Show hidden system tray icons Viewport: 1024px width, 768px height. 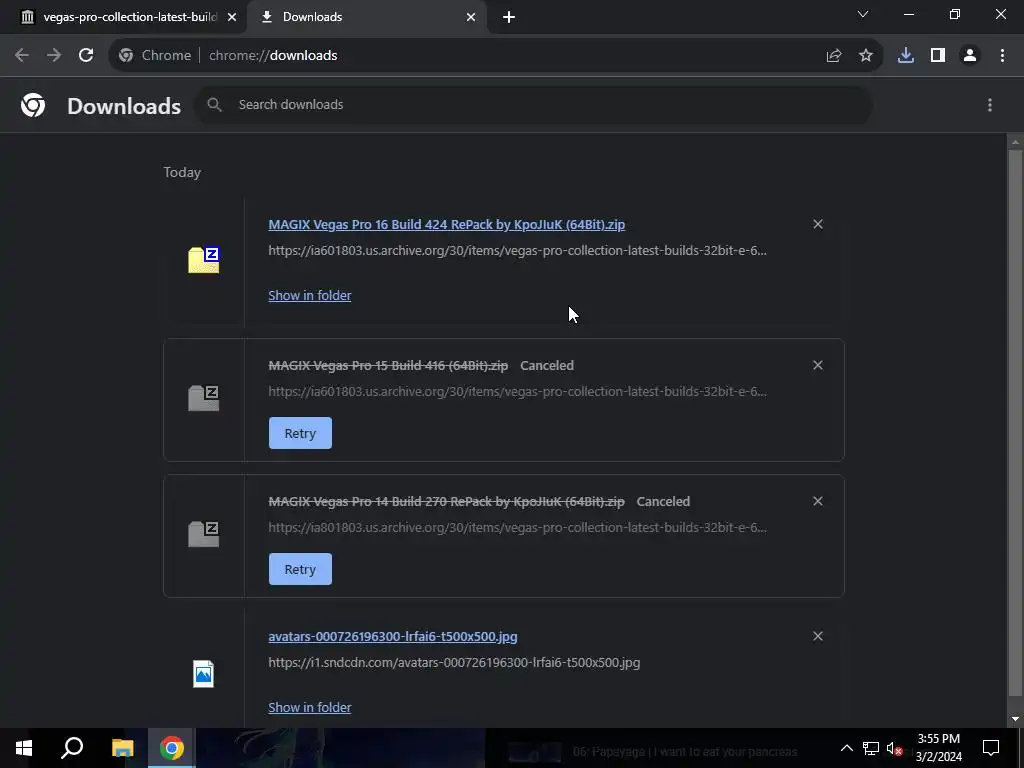pyautogui.click(x=846, y=748)
